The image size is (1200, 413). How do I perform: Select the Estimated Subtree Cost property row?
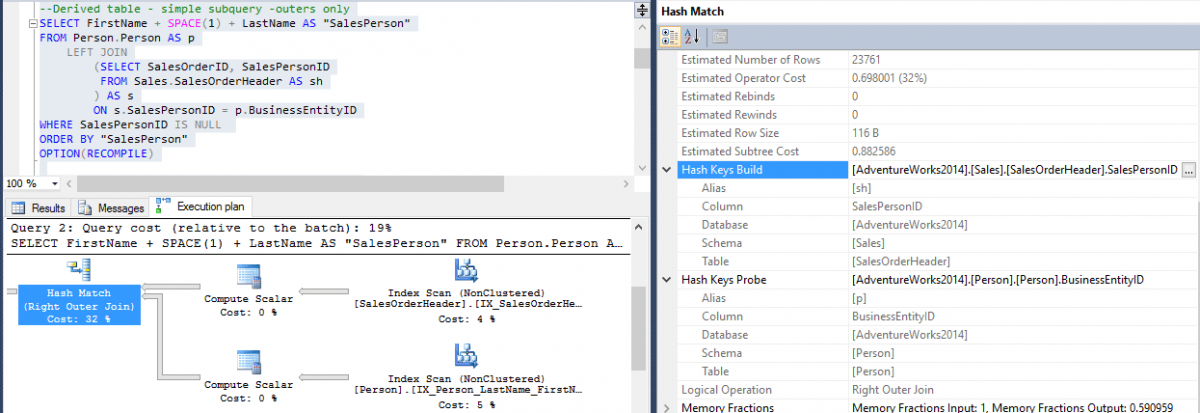click(x=760, y=151)
